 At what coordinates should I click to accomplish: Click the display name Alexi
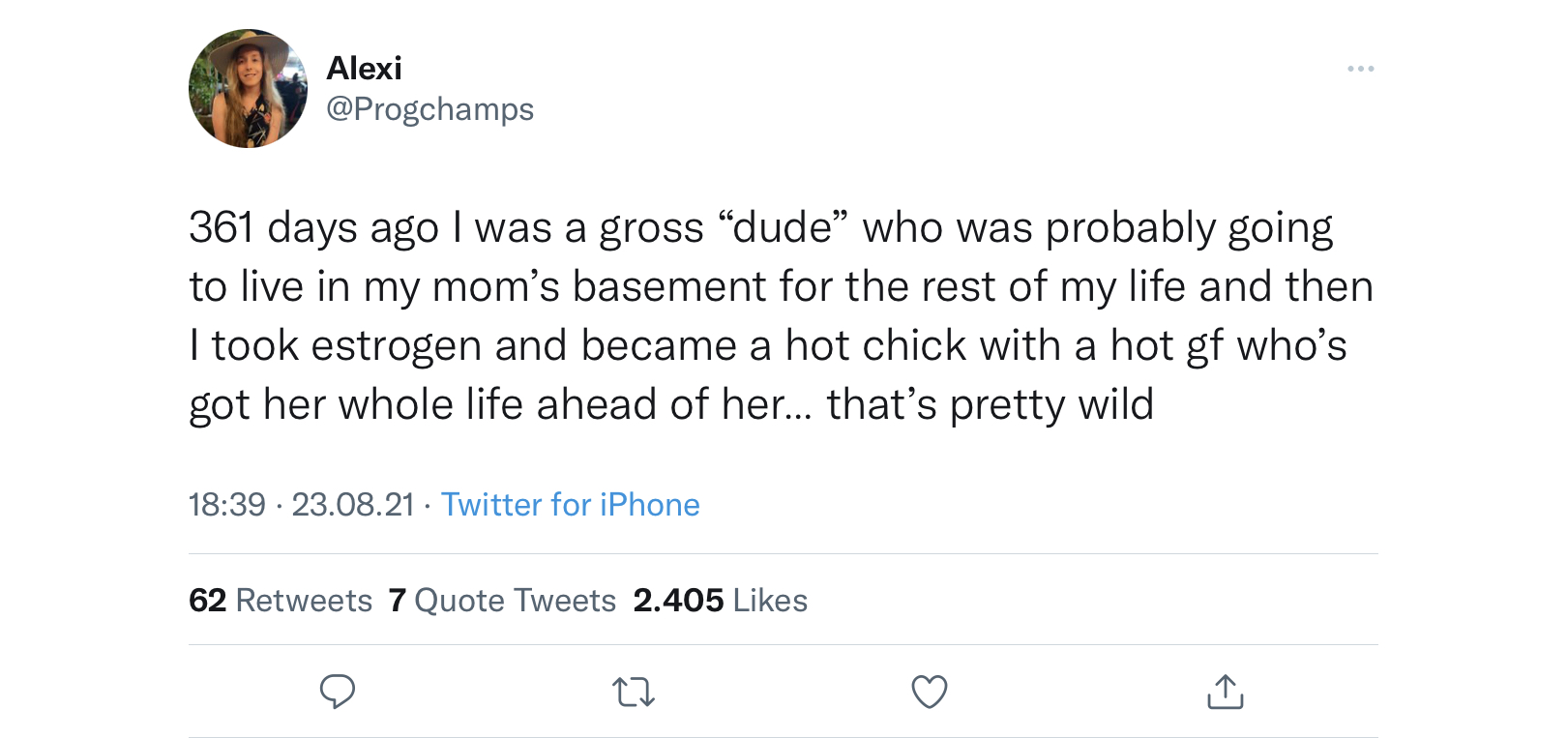[x=364, y=68]
